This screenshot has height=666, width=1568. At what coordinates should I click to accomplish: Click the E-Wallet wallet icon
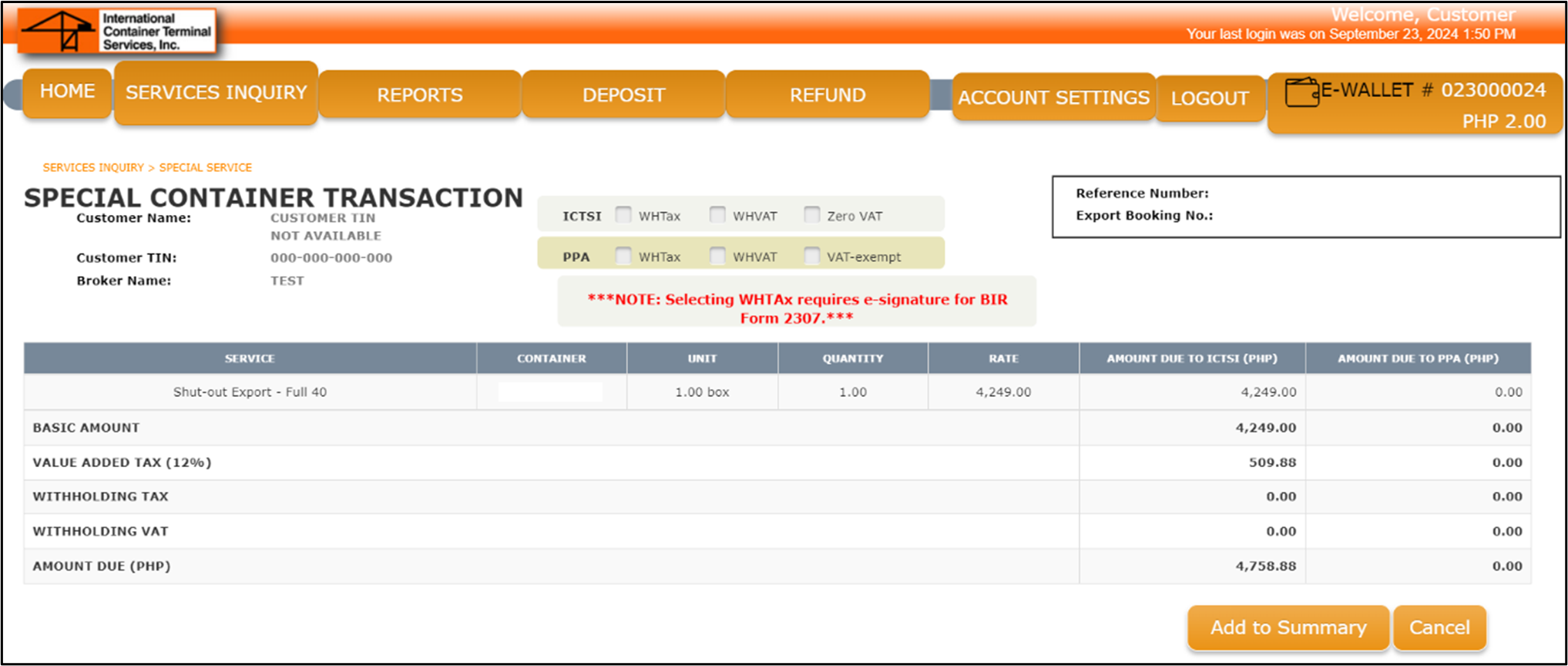pyautogui.click(x=1301, y=92)
